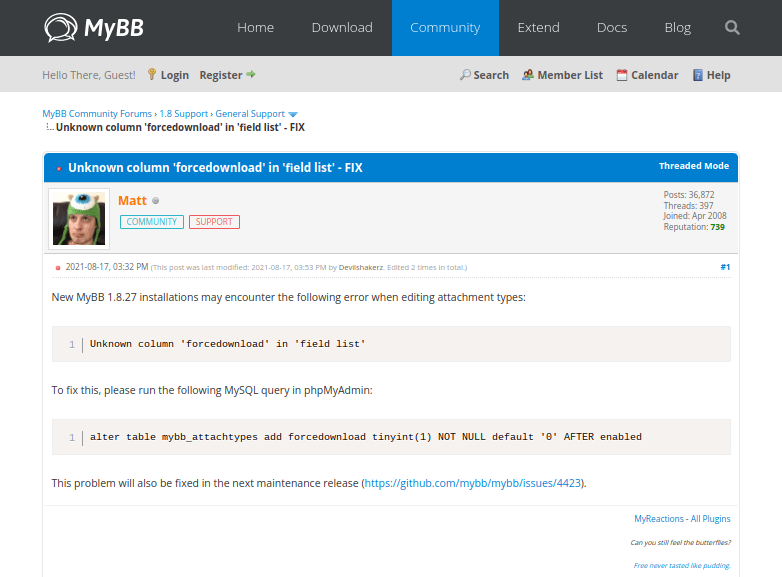Viewport: 782px width, 577px height.
Task: Click the SUPPORT badge
Action: (214, 222)
